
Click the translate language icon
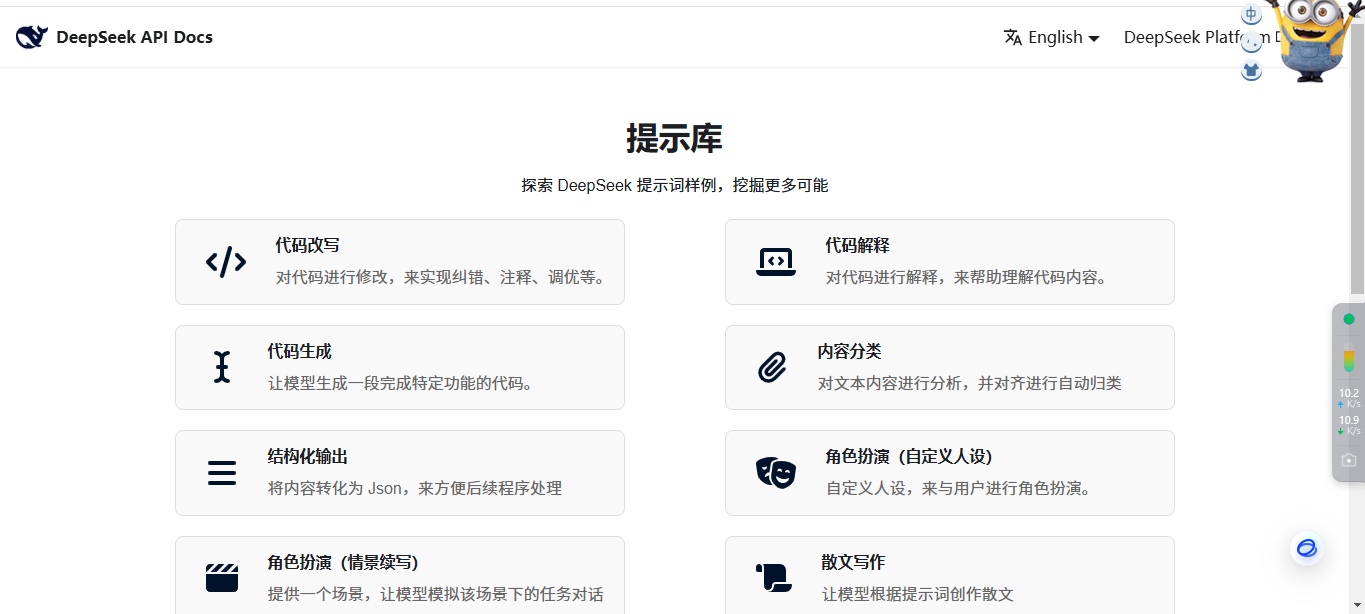(x=1013, y=37)
